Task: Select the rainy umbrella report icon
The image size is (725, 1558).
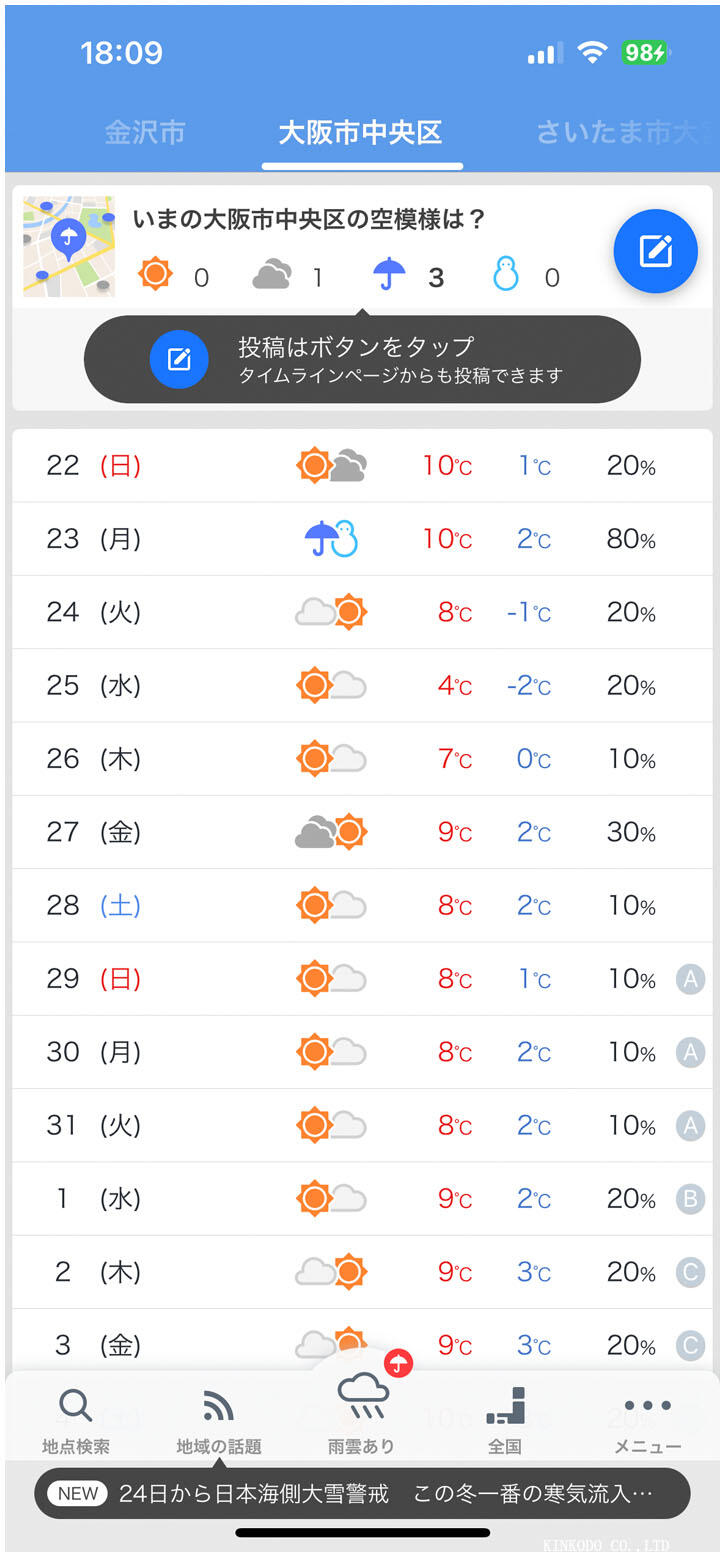Action: [x=389, y=274]
